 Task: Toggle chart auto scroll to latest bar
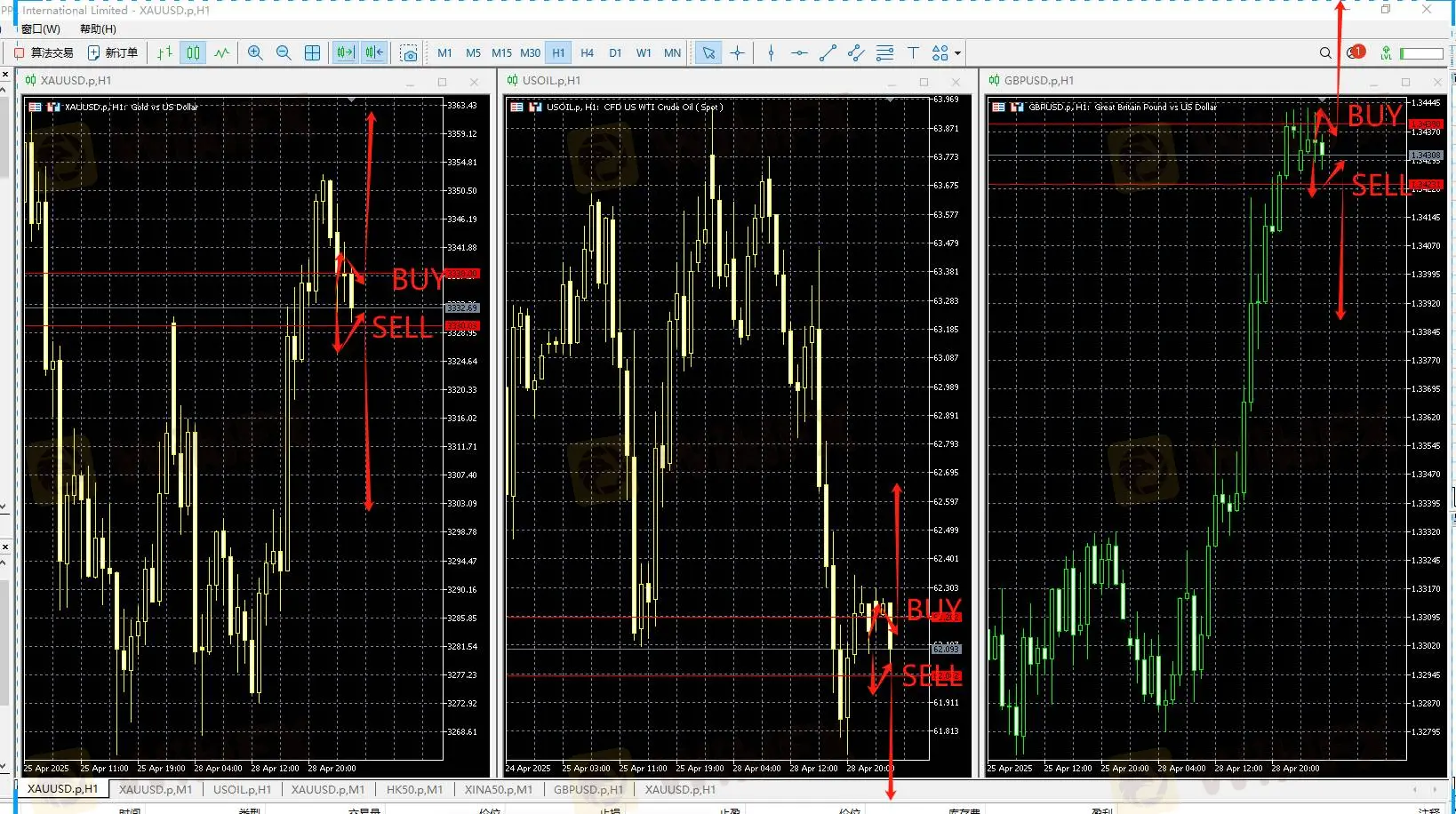(x=345, y=53)
